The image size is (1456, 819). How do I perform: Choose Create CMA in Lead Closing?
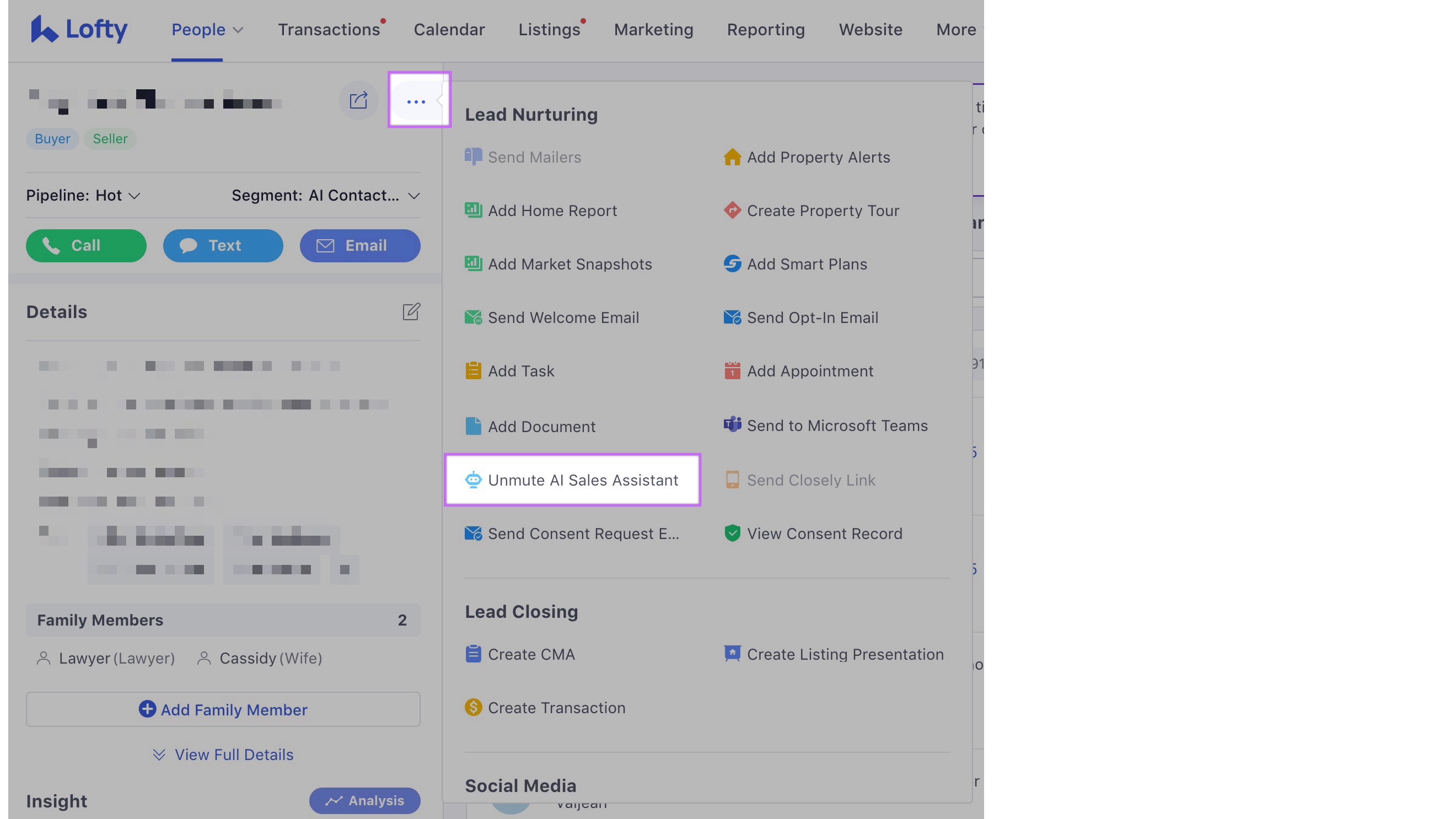pos(531,655)
